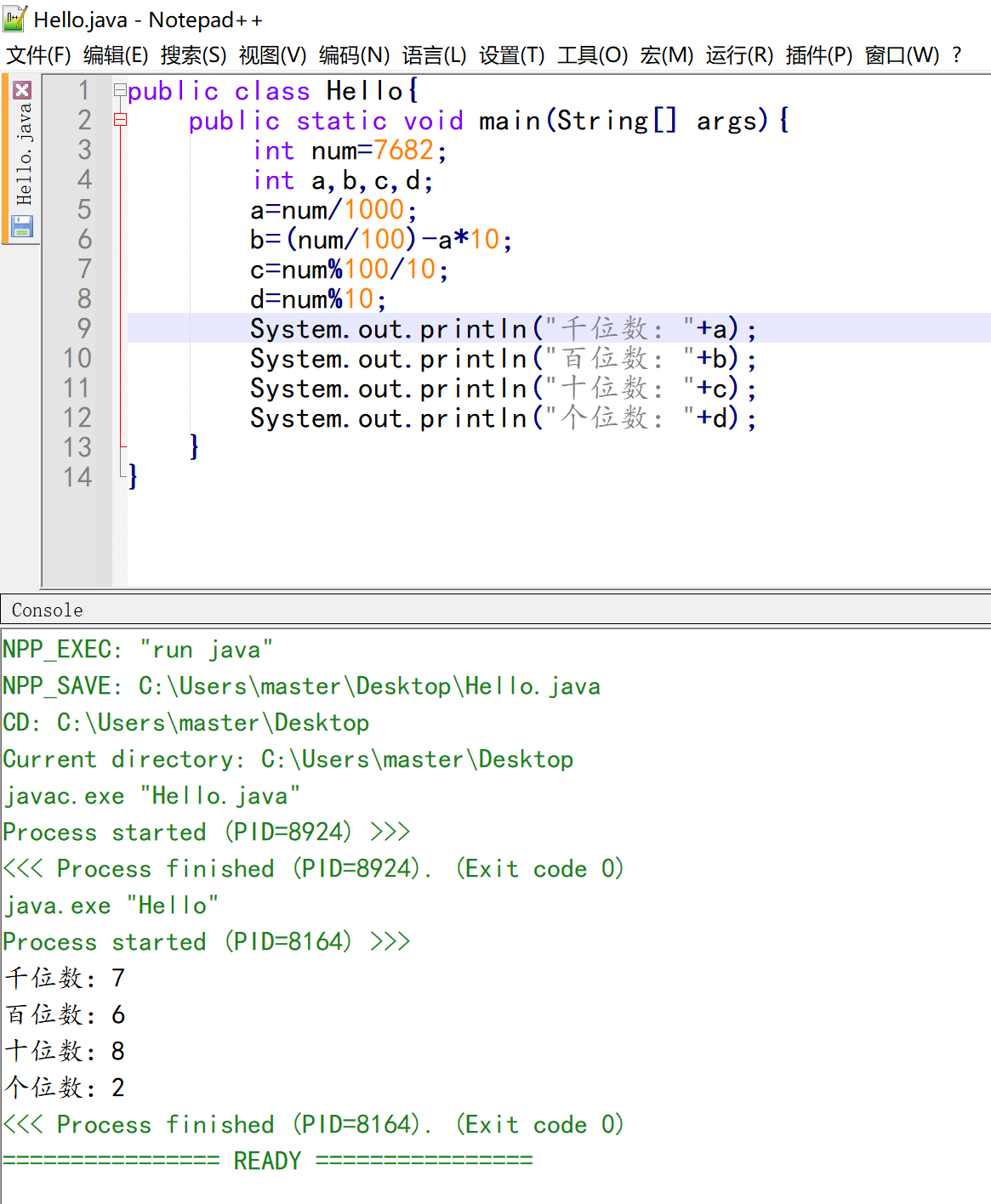Click 'Process started (PID=8924)' console line
The height and width of the screenshot is (1204, 991).
pos(206,832)
